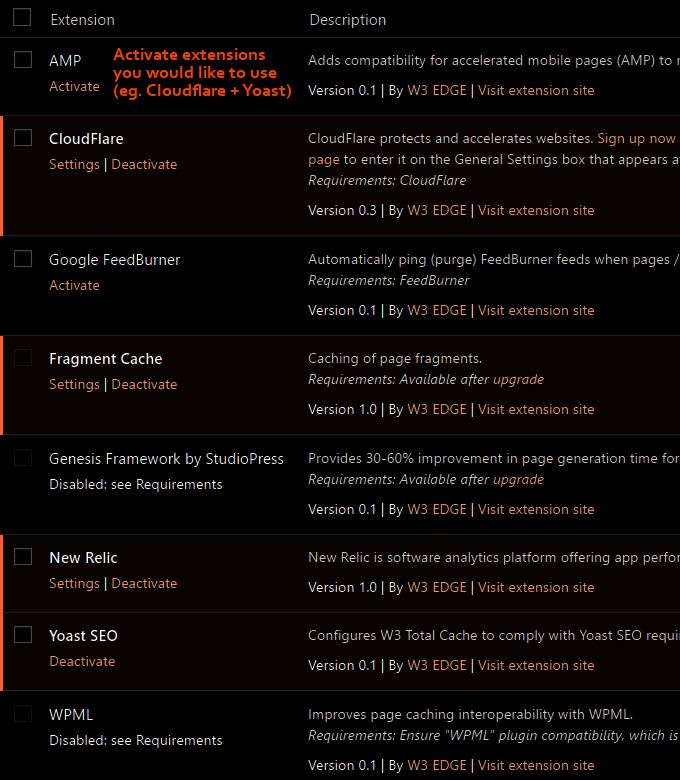The width and height of the screenshot is (680, 780).
Task: Deactivate the CloudFlare extension
Action: (144, 165)
